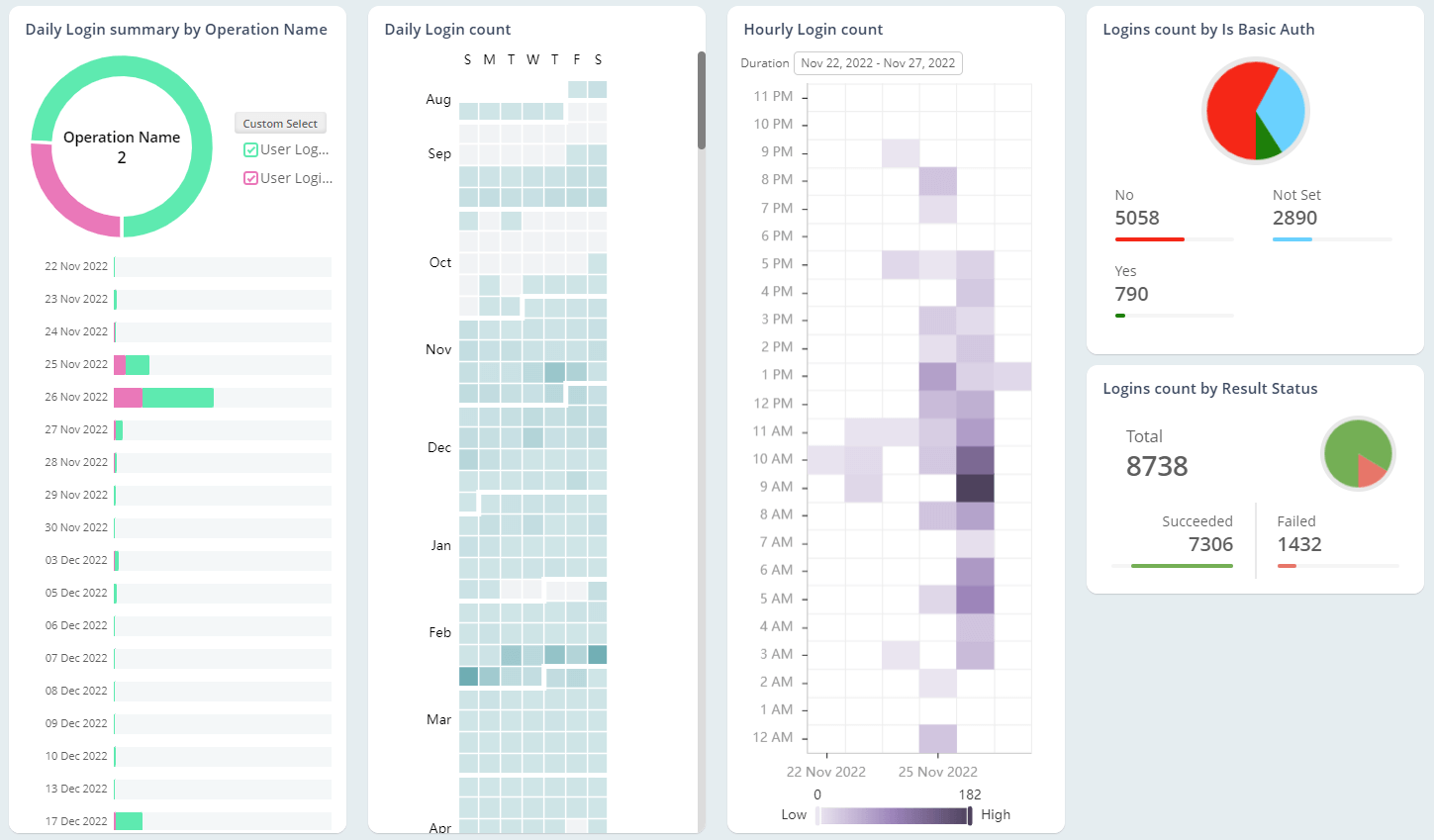
Task: Click the Low-end handle of heatmap legend slider
Action: point(817,815)
